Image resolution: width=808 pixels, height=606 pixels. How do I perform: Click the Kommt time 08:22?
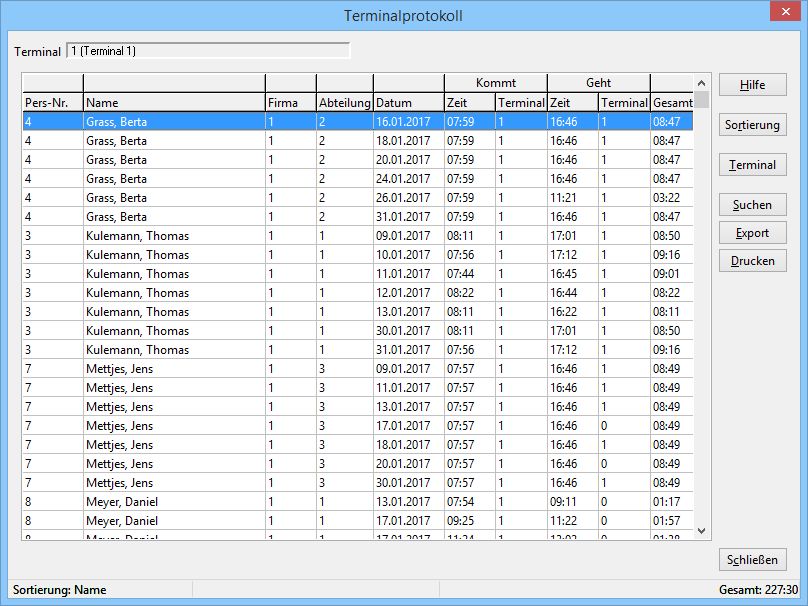tap(470, 293)
